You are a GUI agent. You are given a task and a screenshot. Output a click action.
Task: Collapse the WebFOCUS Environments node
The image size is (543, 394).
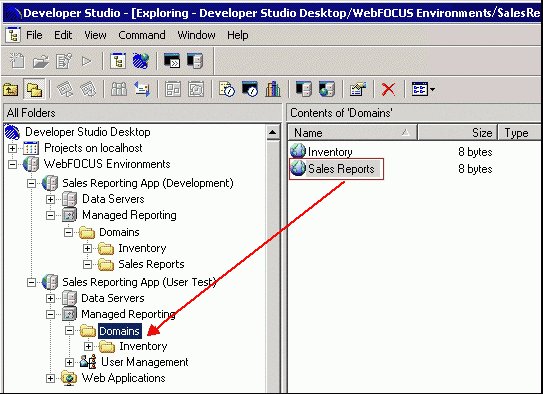12,164
